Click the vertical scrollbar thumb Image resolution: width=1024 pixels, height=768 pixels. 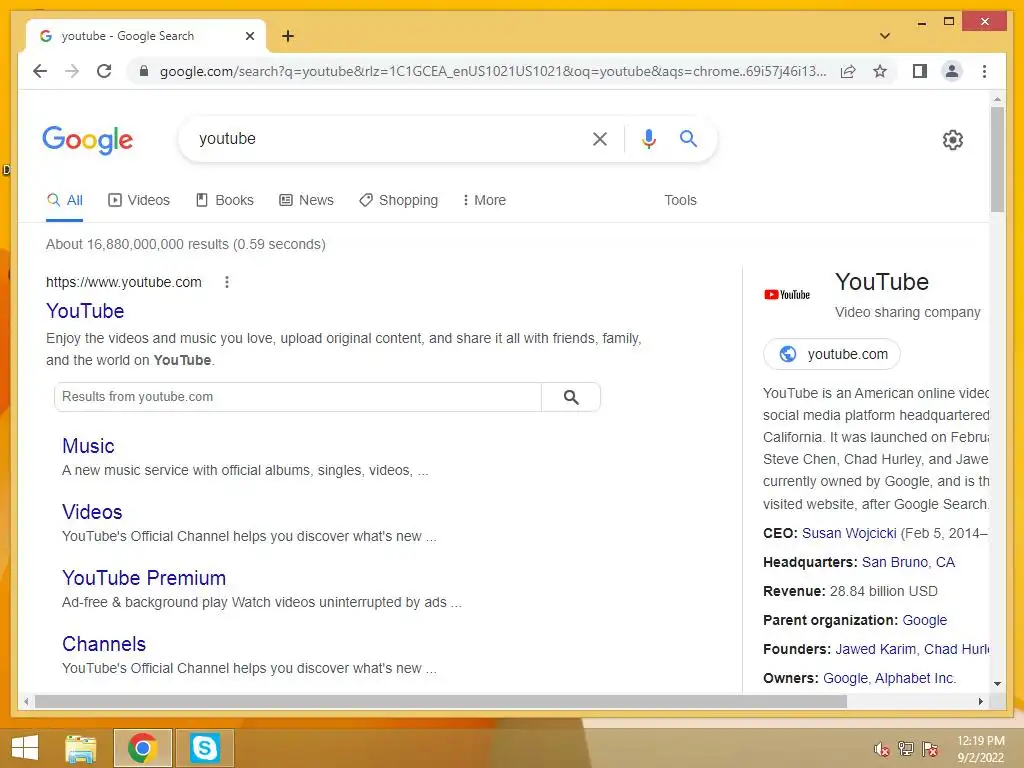997,159
